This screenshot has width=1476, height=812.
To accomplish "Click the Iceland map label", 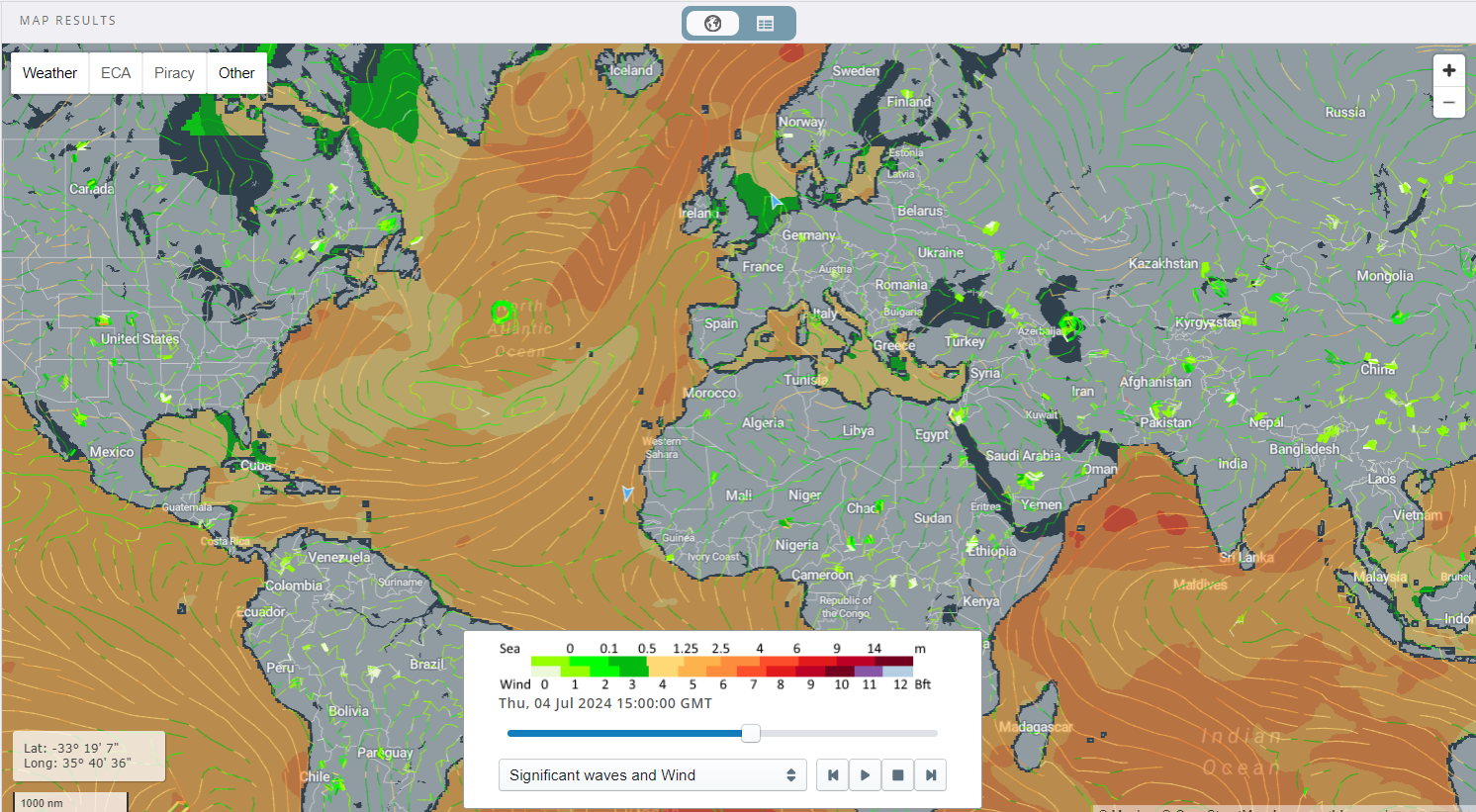I will pos(631,70).
